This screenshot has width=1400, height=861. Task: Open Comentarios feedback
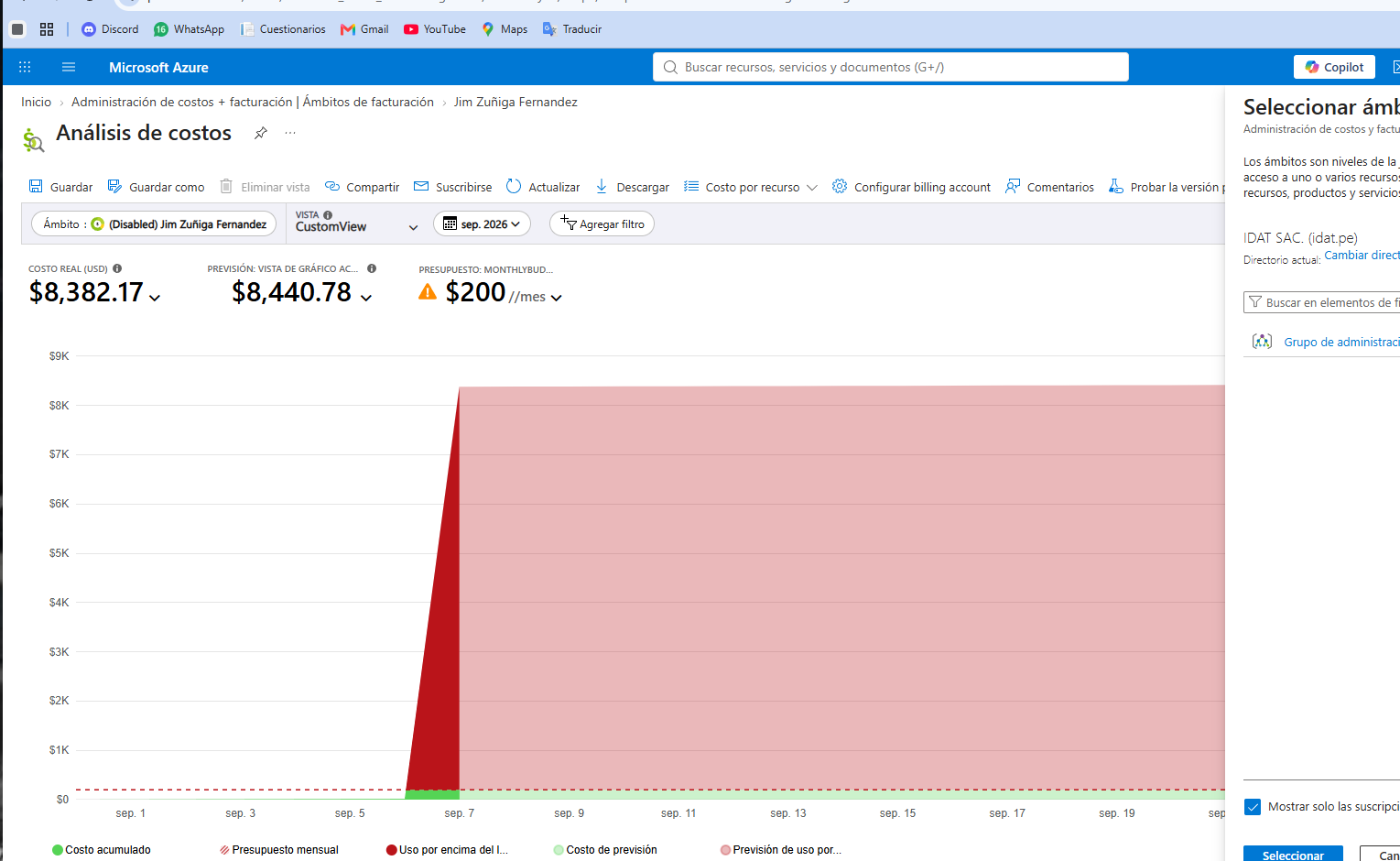coord(1049,187)
